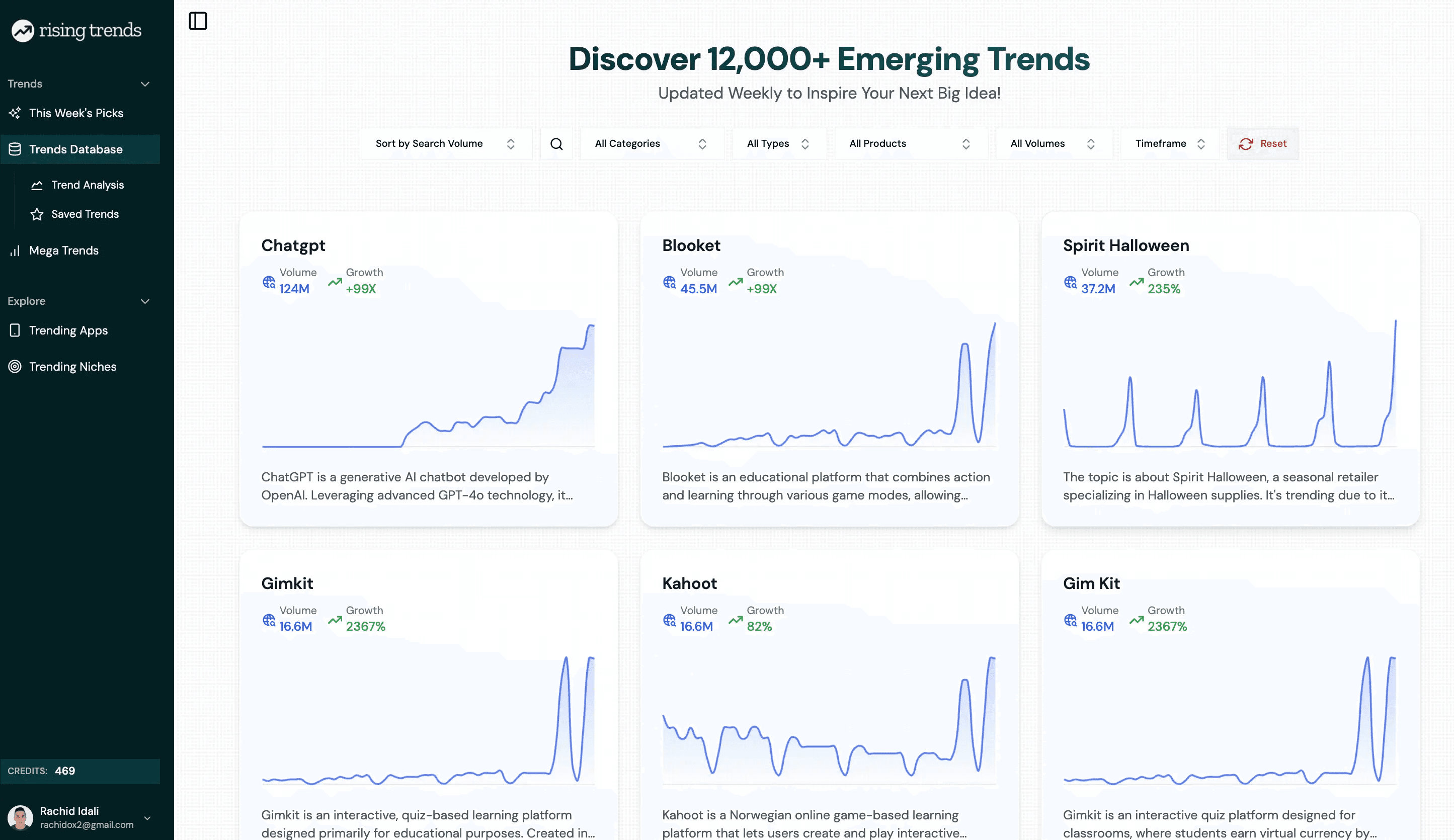Click the star icon beside Saved Trends

pos(36,214)
